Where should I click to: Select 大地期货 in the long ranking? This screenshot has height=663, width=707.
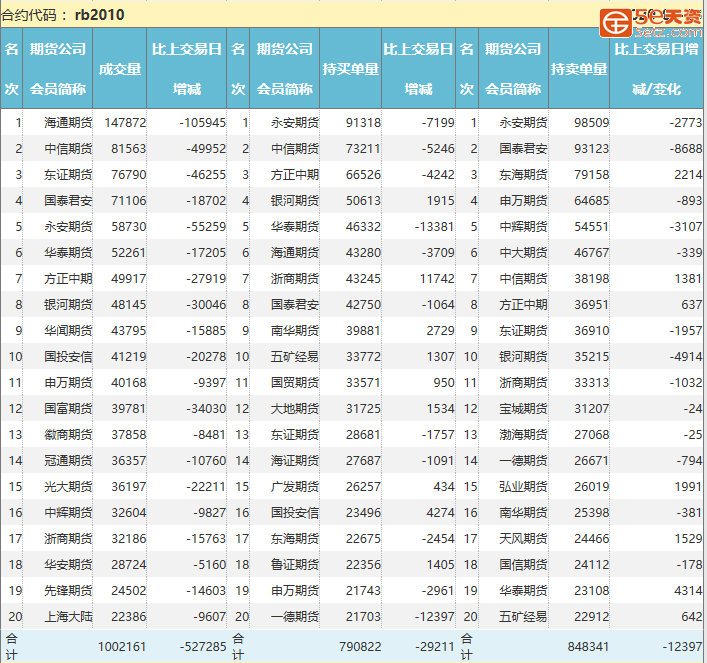[x=295, y=409]
